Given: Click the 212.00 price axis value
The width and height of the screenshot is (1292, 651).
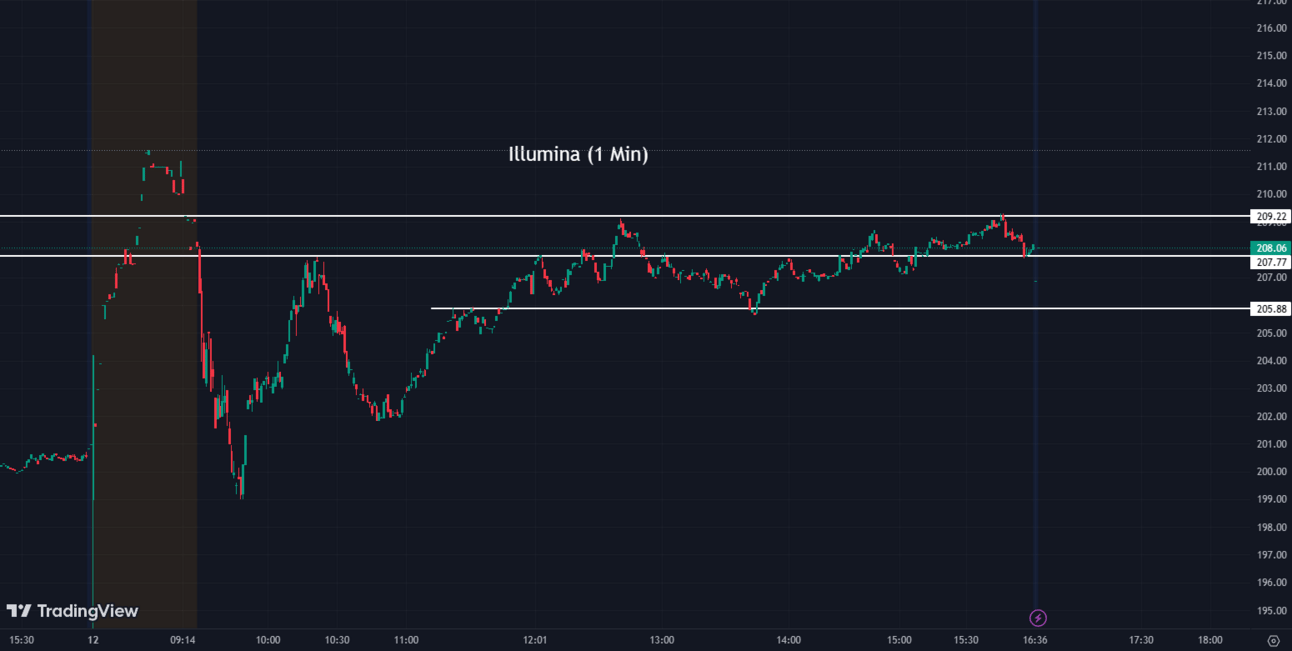Looking at the screenshot, I should [1272, 139].
